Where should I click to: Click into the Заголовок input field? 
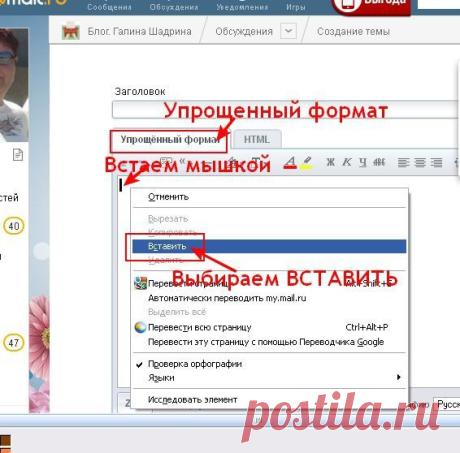286,109
